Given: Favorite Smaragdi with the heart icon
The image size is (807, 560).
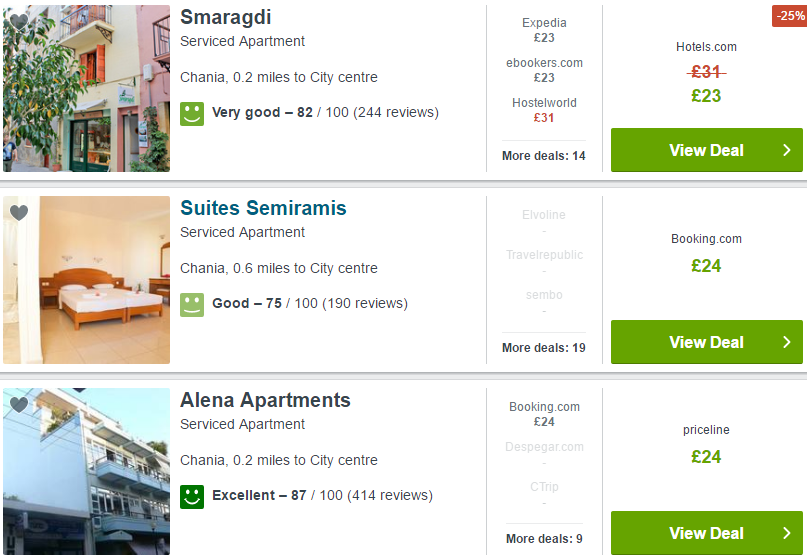Looking at the screenshot, I should [x=19, y=21].
